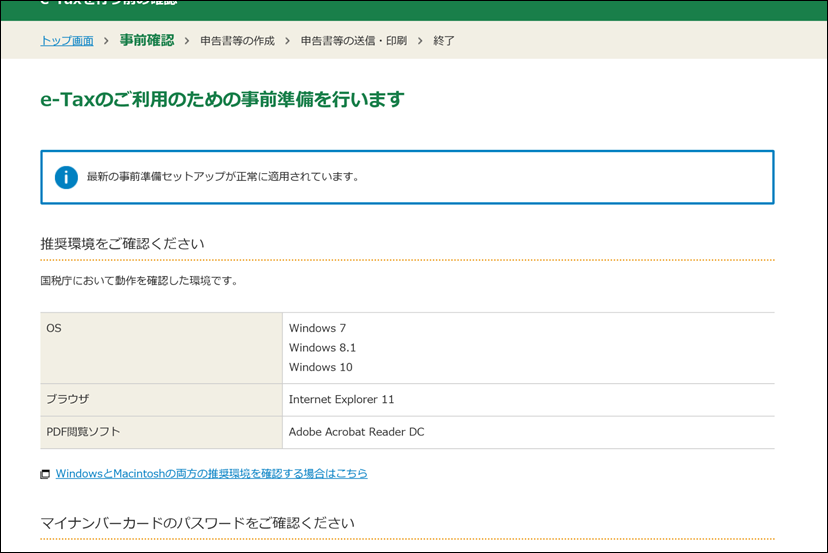Click the 終了 breadcrumb step

[444, 41]
